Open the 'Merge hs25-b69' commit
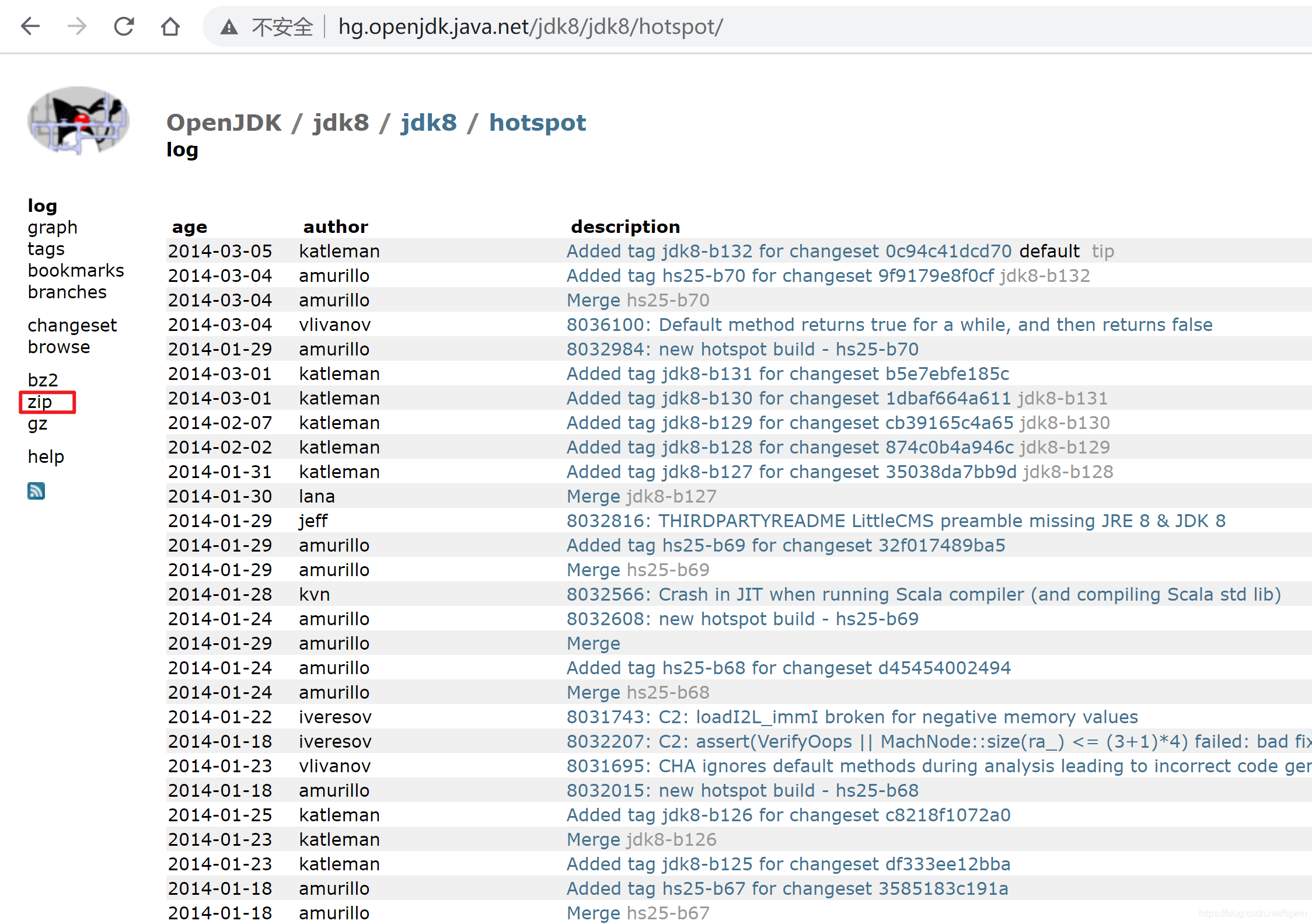1312x924 pixels. pyautogui.click(x=594, y=570)
